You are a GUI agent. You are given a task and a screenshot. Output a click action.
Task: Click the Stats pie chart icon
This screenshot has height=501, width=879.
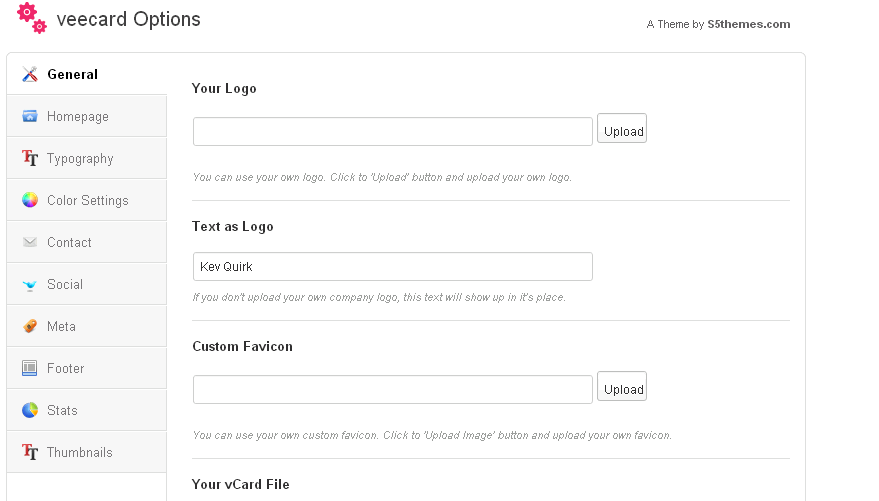[29, 410]
